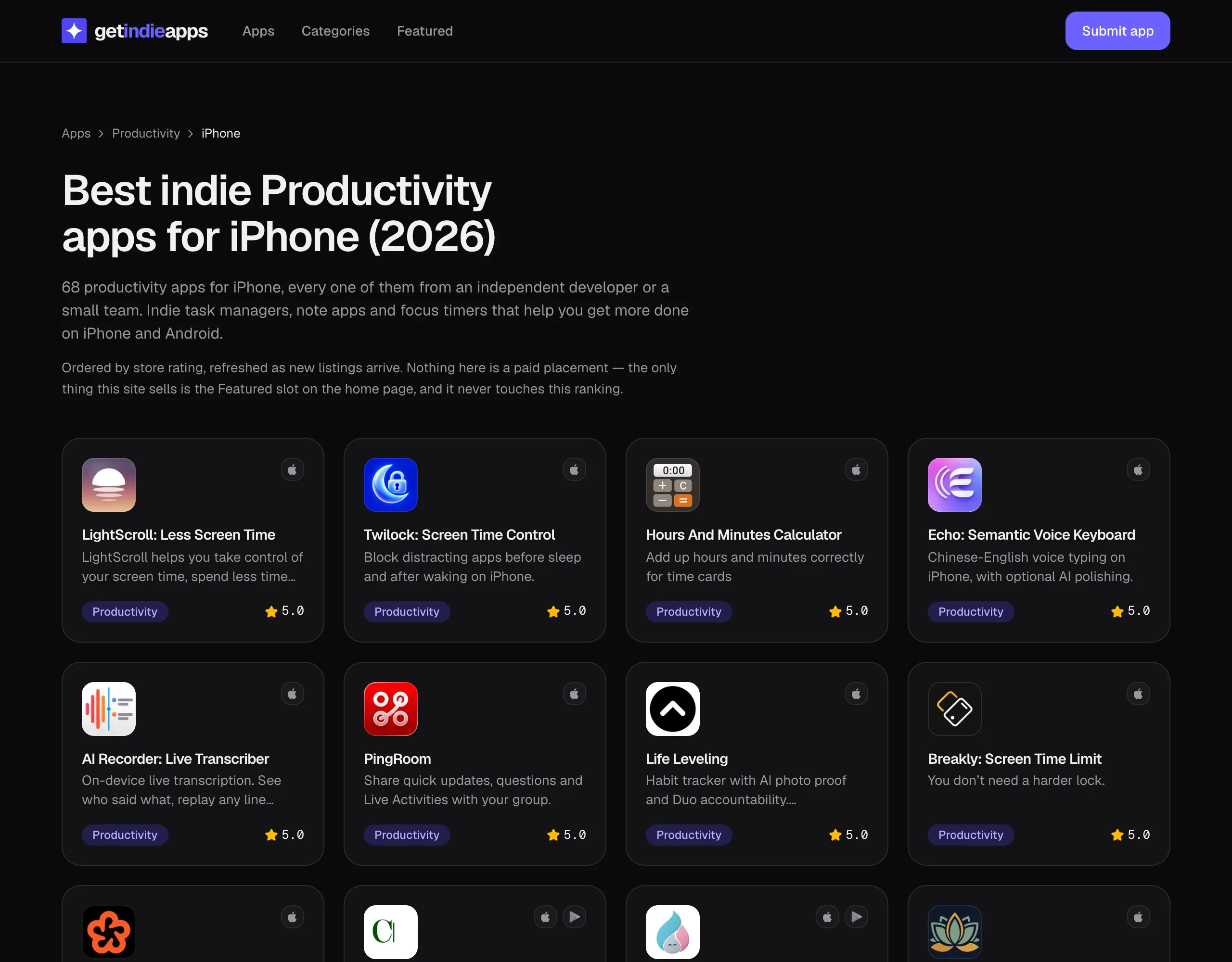Click the Productivity tag on Life Leveling card
Image resolution: width=1232 pixels, height=962 pixels.
click(689, 835)
